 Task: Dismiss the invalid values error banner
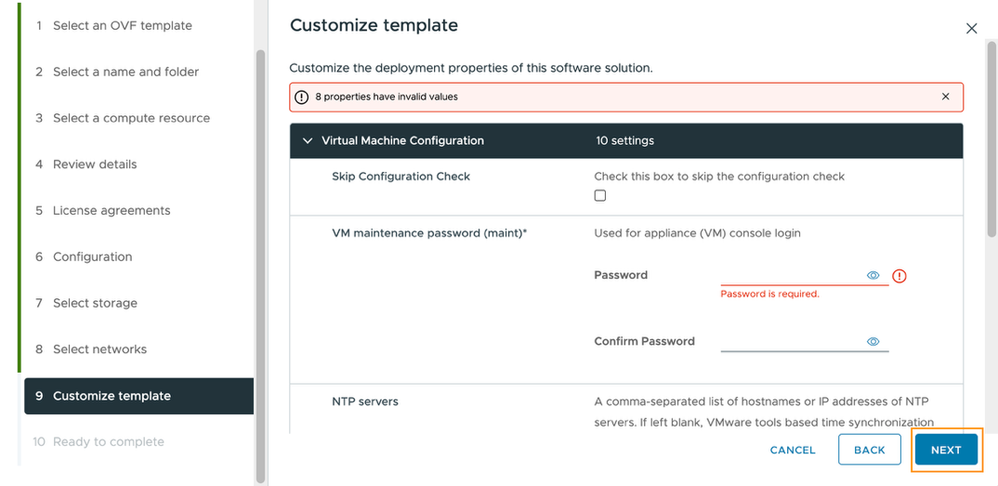click(x=945, y=97)
